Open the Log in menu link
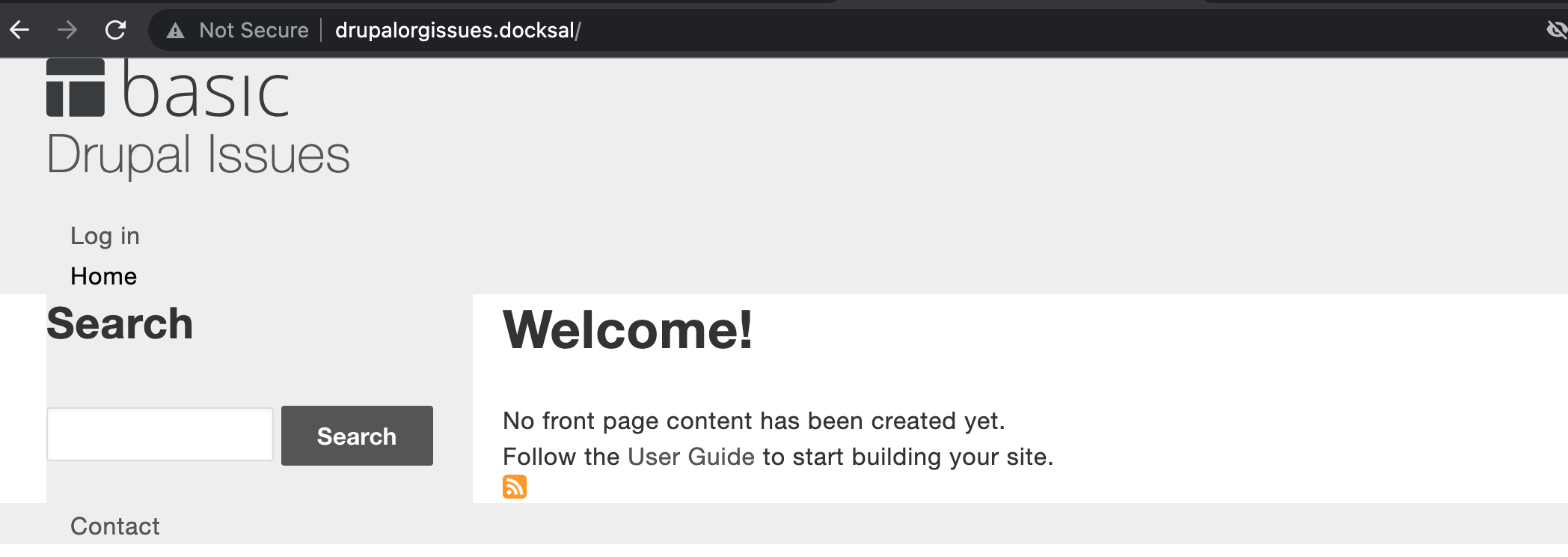 click(105, 236)
